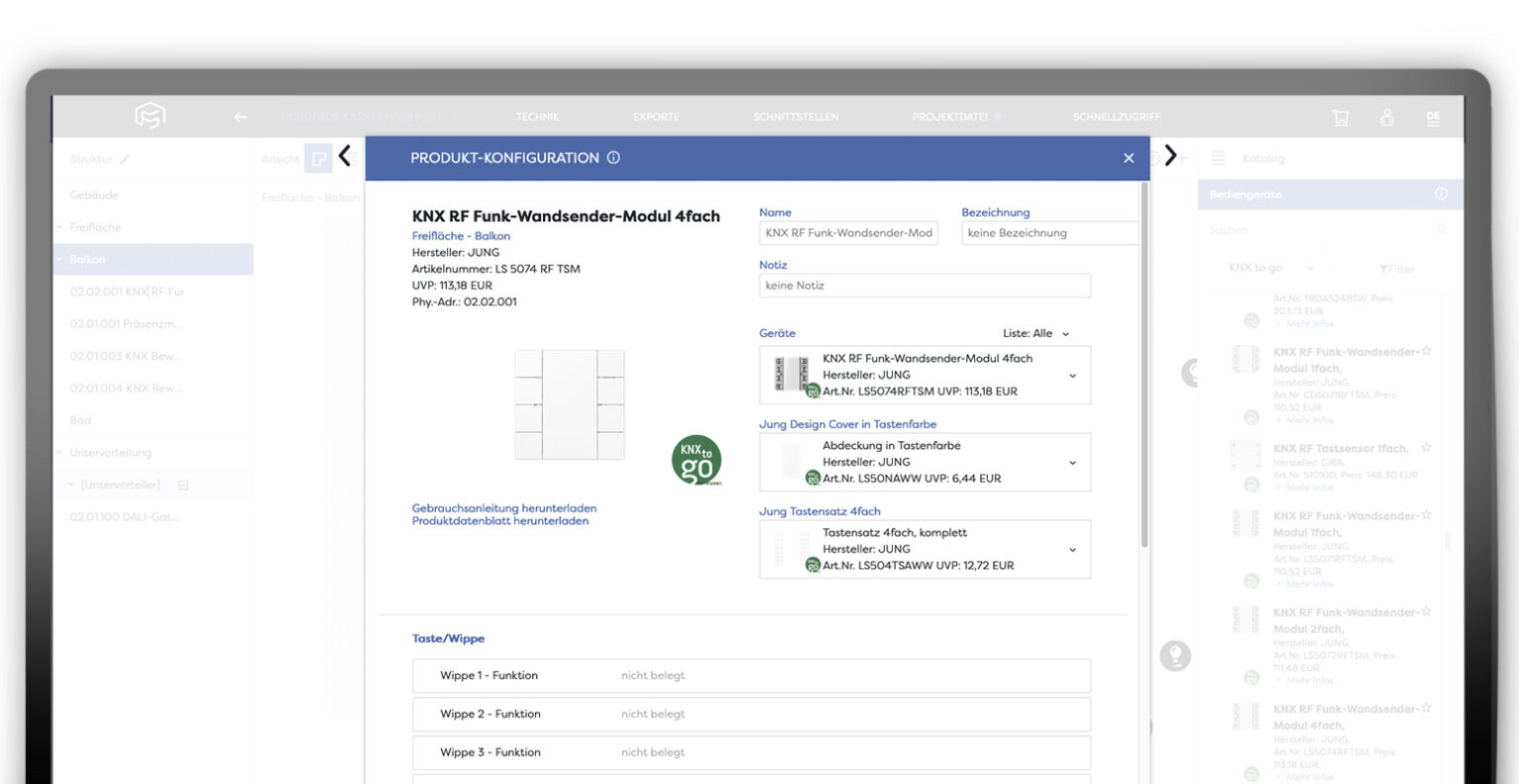Screen dimensions: 1519x784
Task: Select the floor plan view icon next to Ansicht
Action: (x=319, y=159)
